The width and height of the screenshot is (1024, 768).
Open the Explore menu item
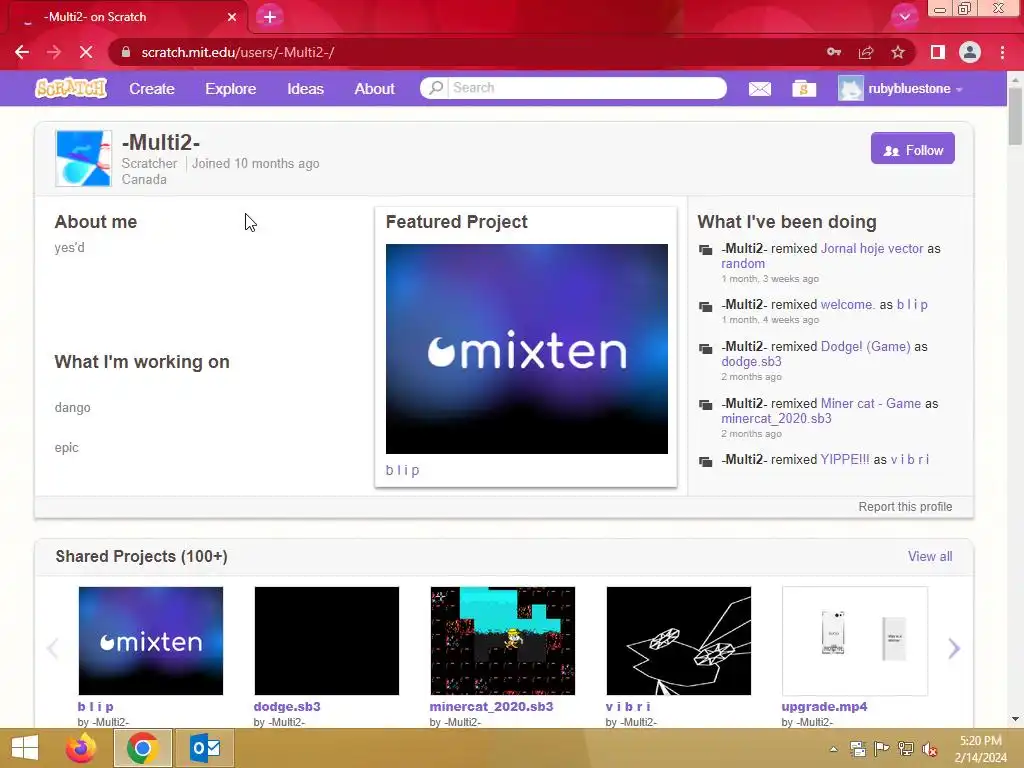pos(231,89)
